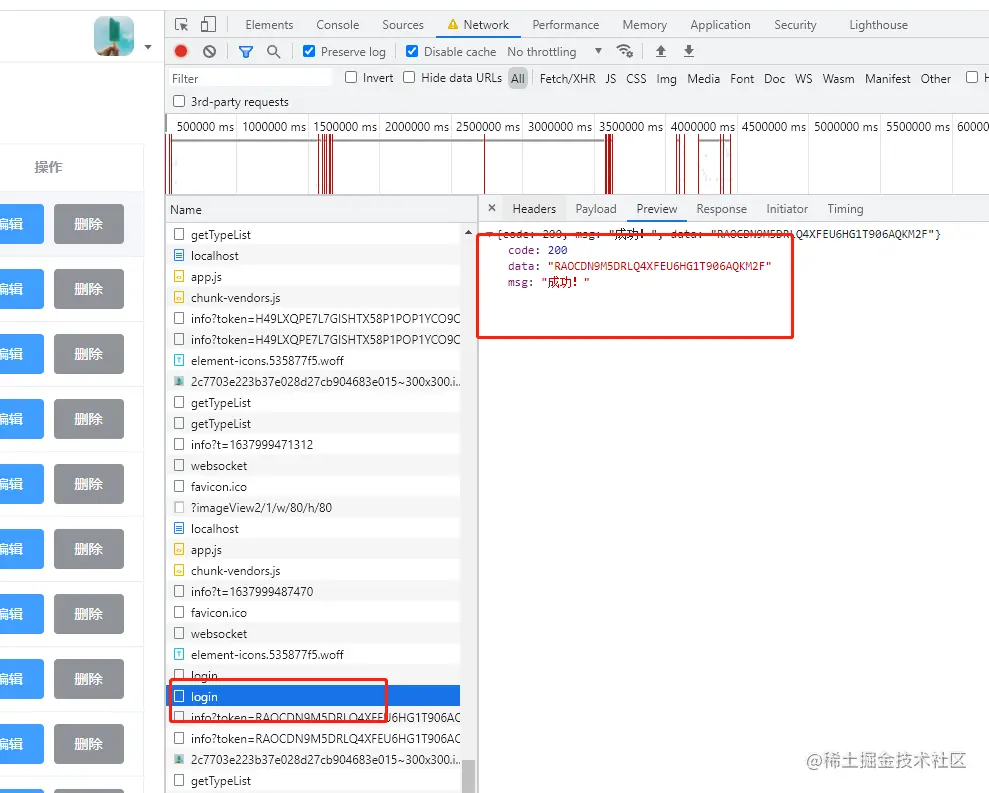This screenshot has width=989, height=793.
Task: Toggle Disable cache checkbox
Action: click(412, 51)
